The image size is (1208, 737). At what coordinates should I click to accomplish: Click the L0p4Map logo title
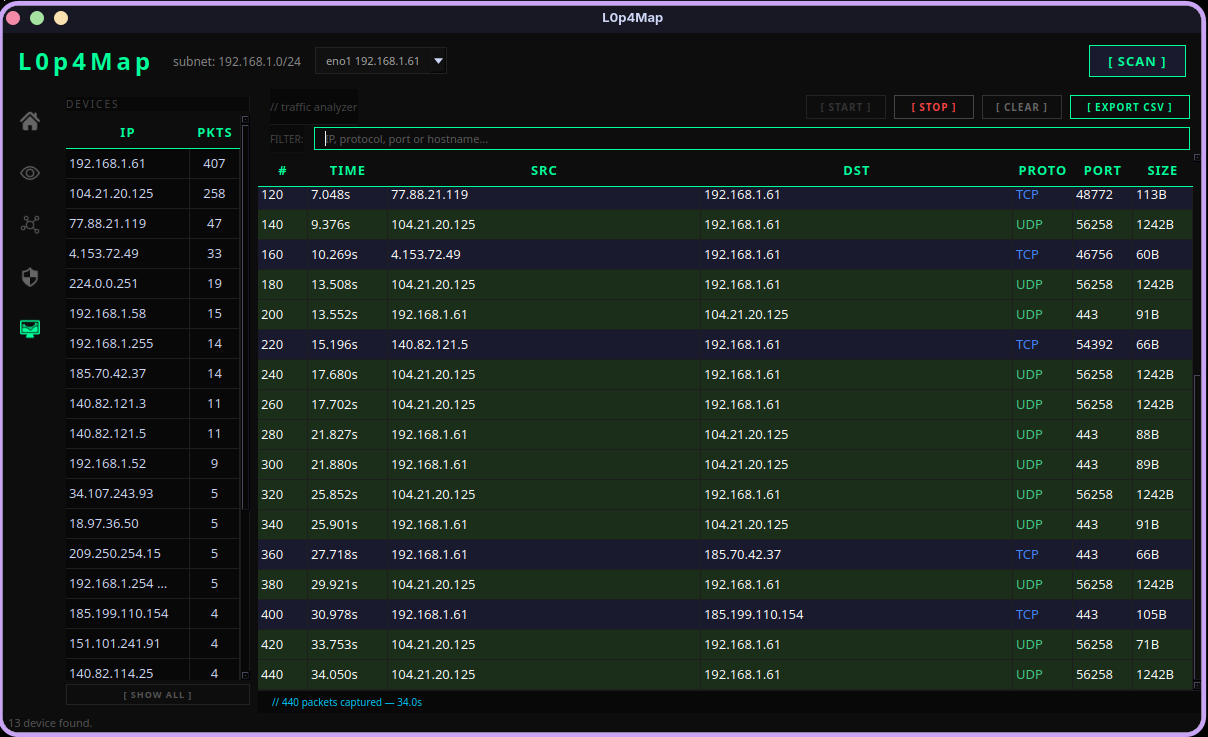pos(85,62)
